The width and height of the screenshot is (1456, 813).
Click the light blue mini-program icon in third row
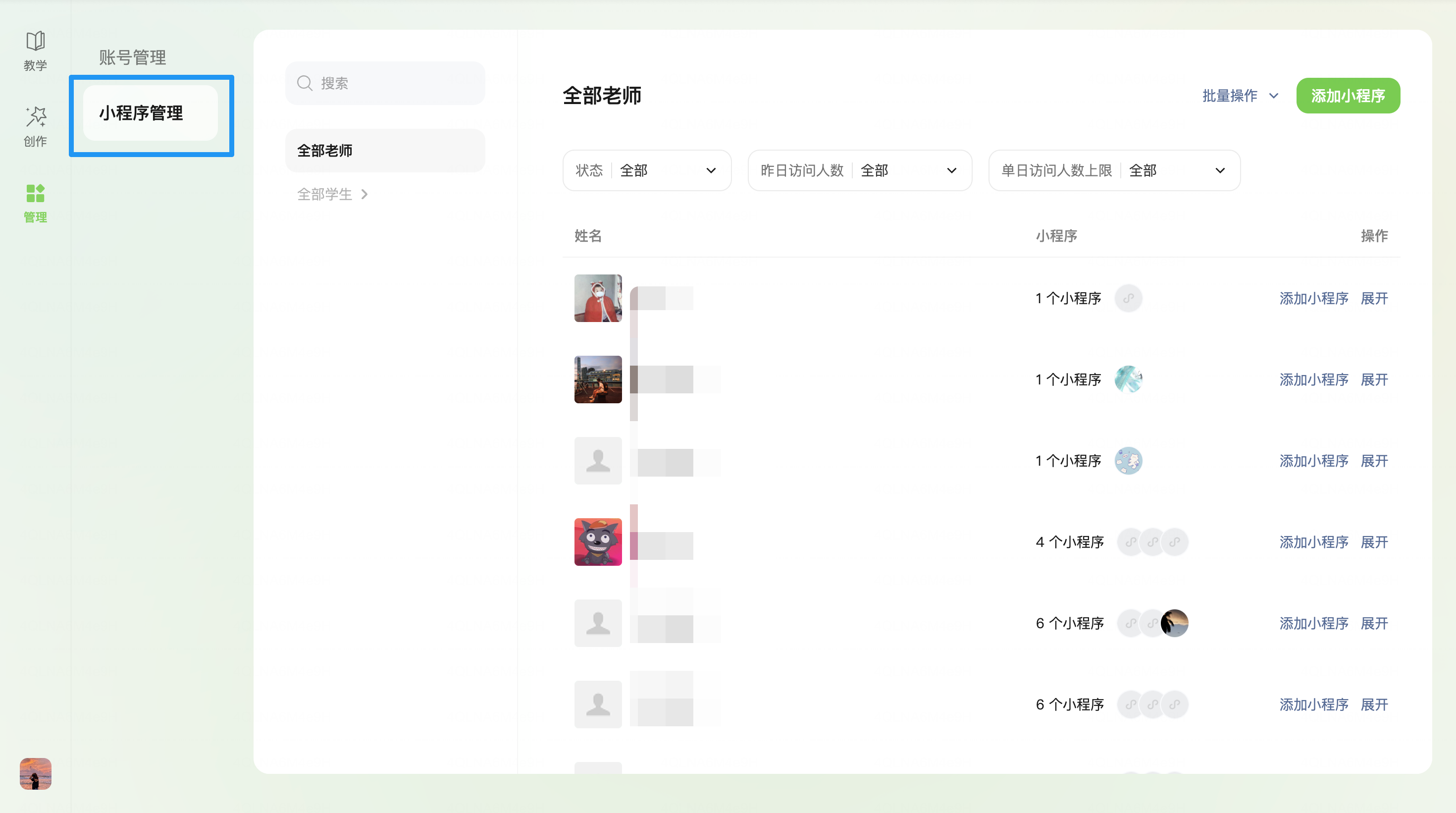click(1128, 461)
